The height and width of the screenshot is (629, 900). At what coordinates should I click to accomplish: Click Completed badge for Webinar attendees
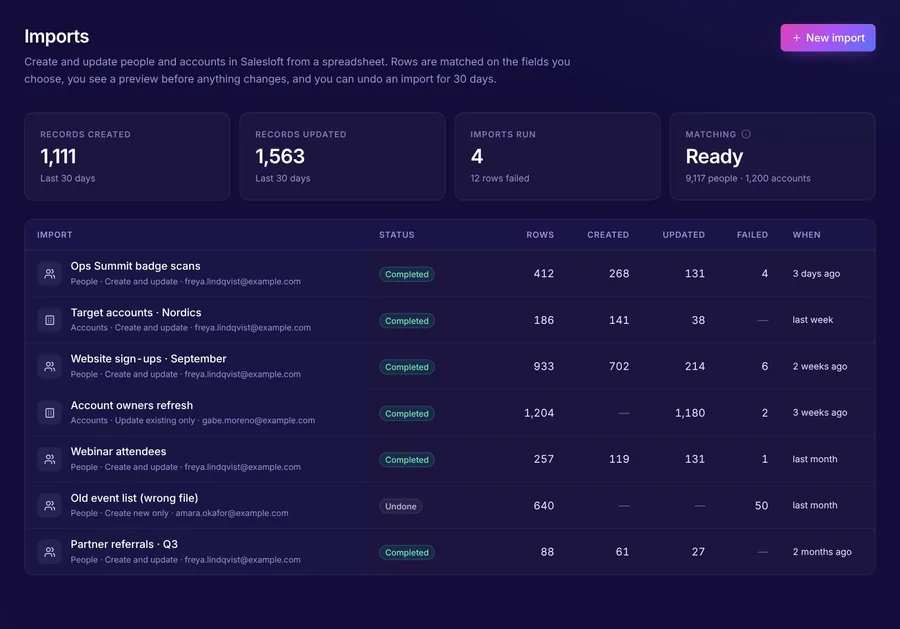(406, 460)
